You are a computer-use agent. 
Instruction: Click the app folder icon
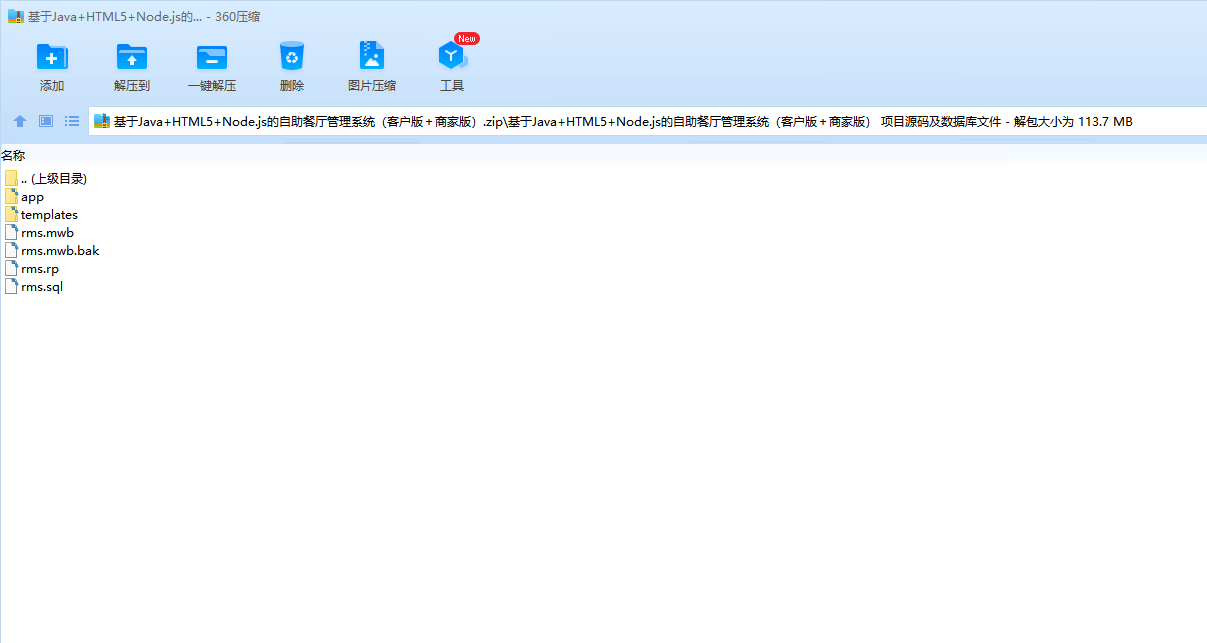11,196
